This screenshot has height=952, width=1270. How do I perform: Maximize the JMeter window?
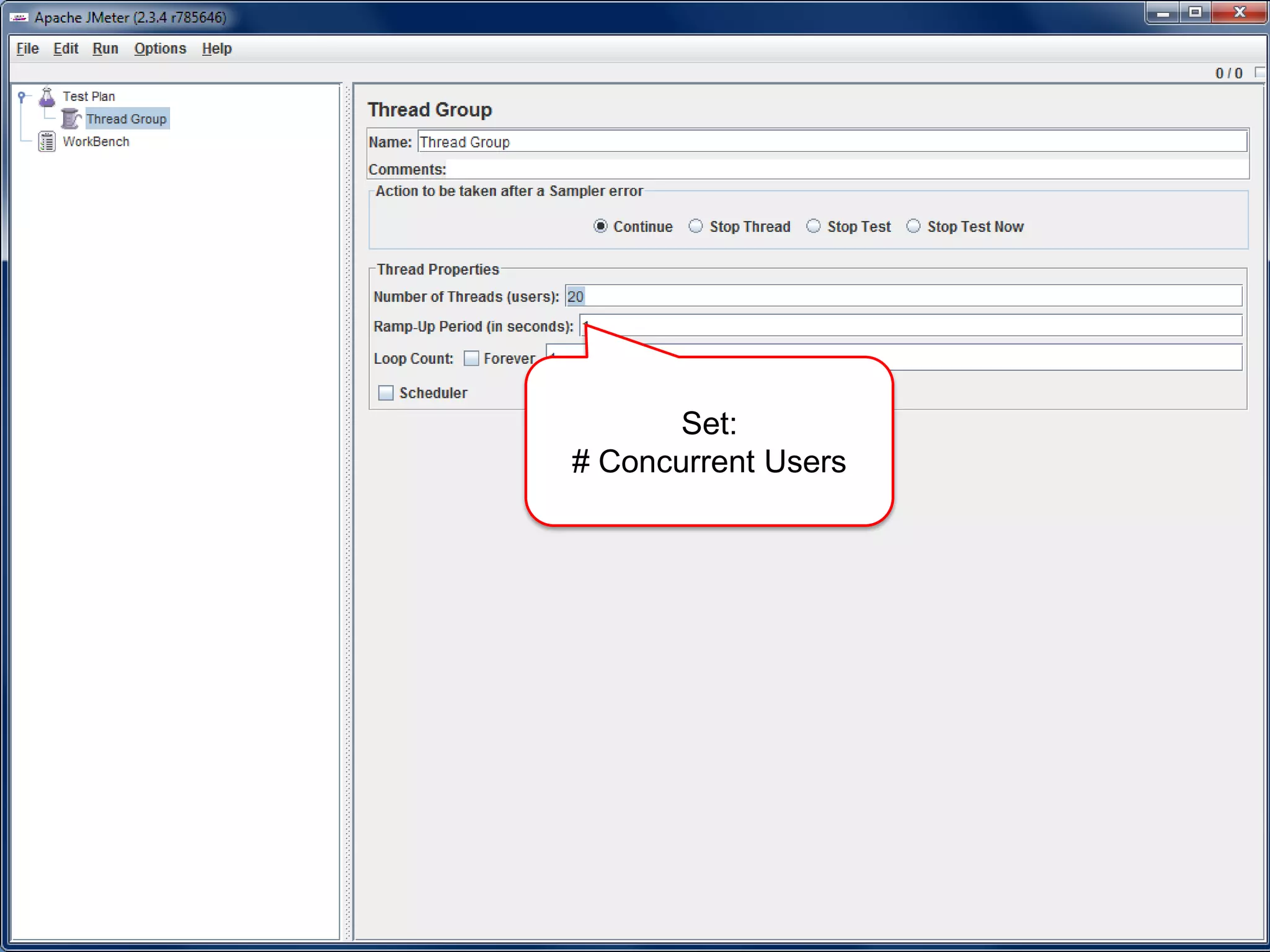pos(1196,13)
